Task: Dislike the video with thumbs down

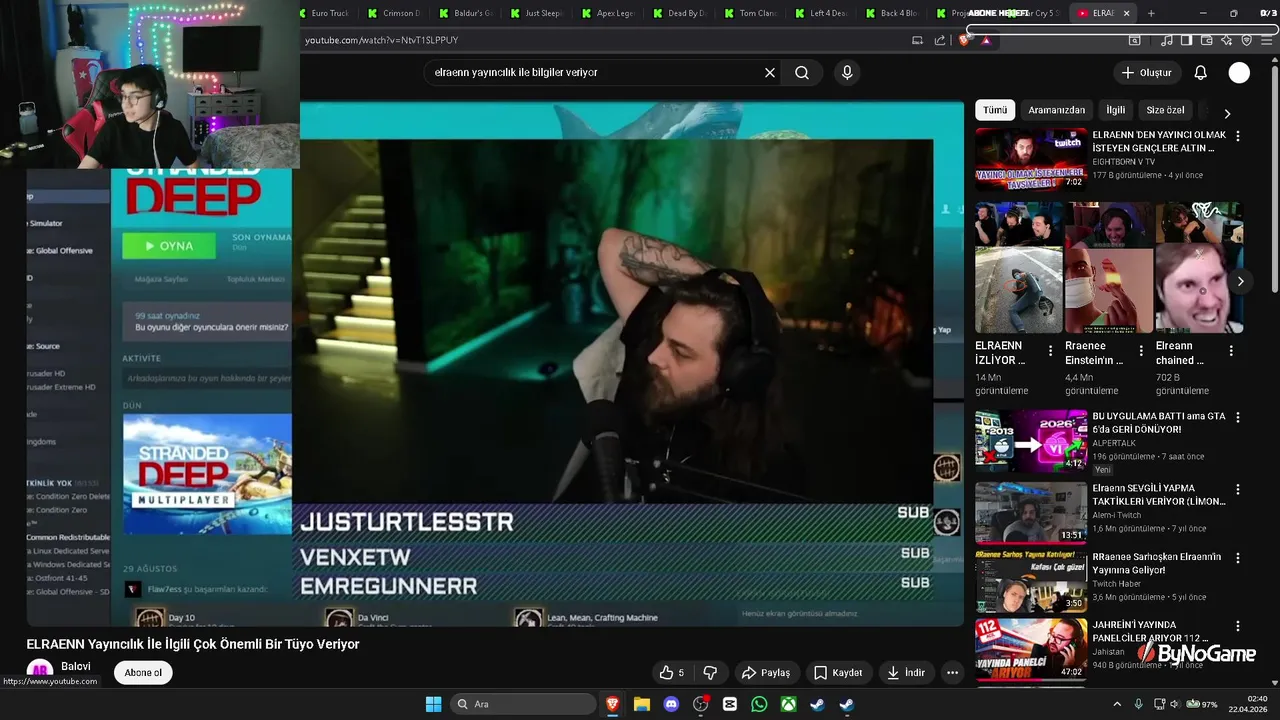Action: coord(710,673)
